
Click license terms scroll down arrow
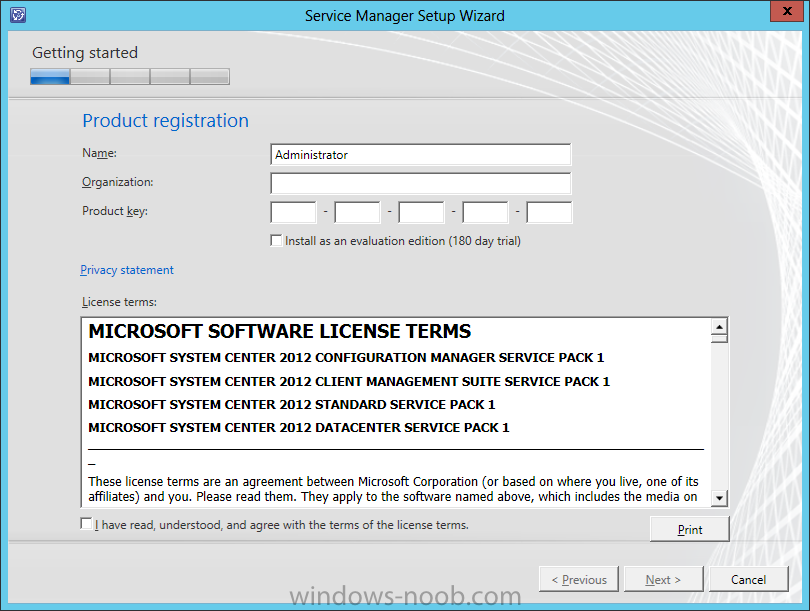click(x=719, y=498)
